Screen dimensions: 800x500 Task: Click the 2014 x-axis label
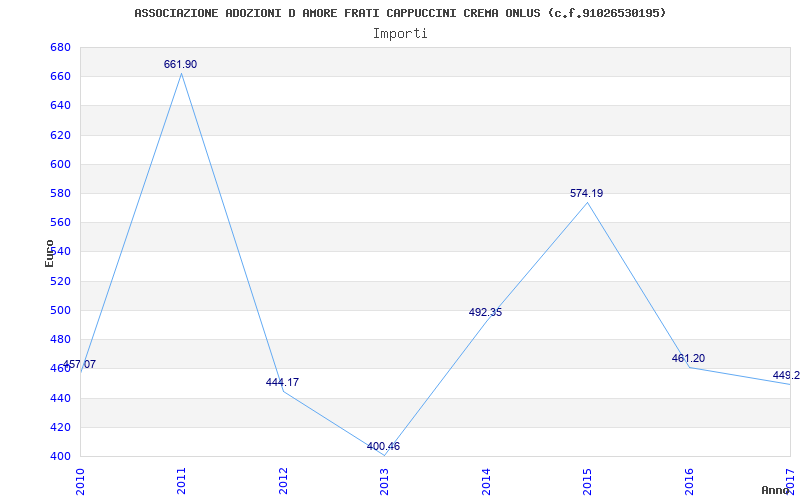point(486,481)
